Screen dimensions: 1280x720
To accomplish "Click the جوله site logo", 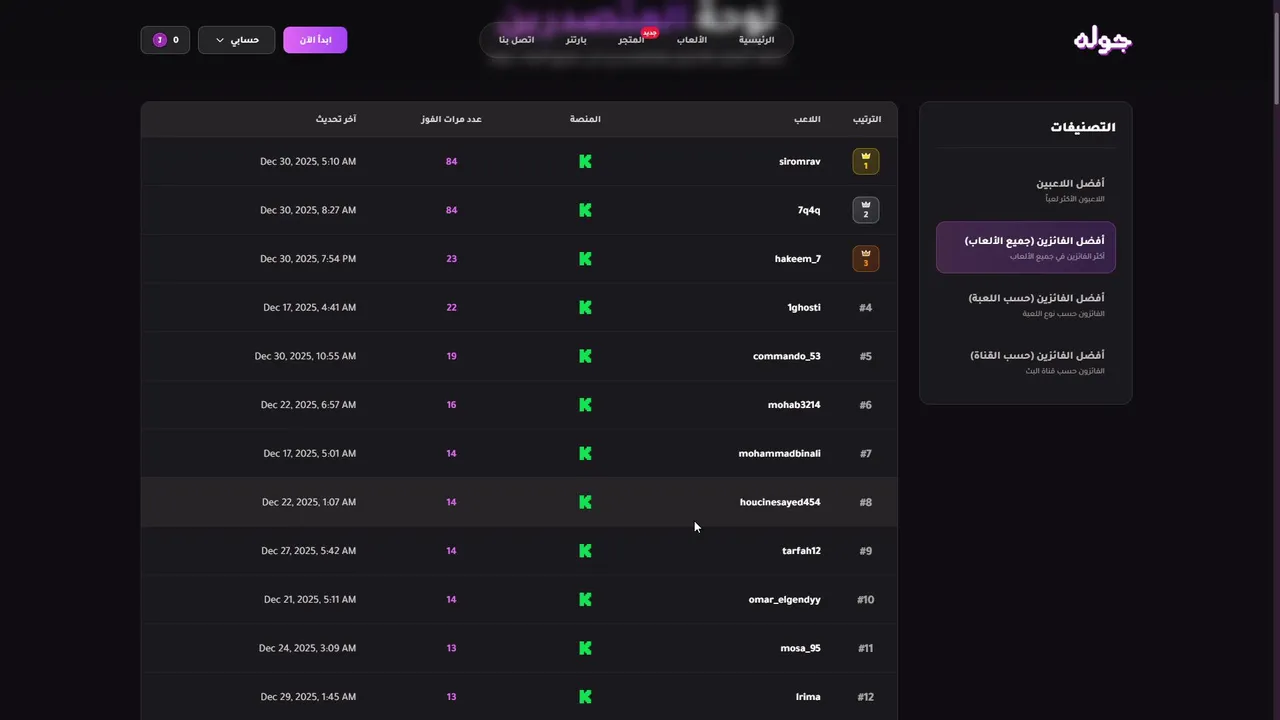I will tap(1102, 40).
